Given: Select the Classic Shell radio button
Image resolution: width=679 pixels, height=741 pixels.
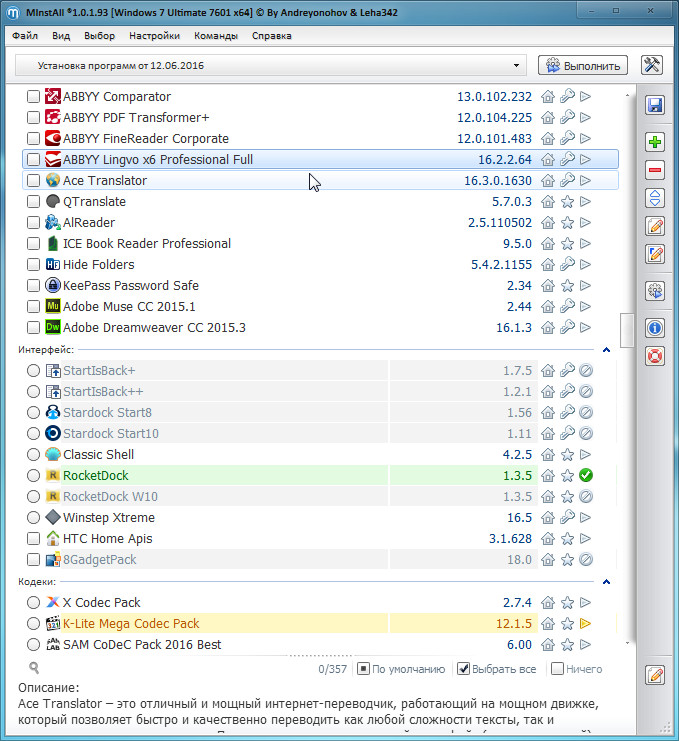Looking at the screenshot, I should pos(33,455).
